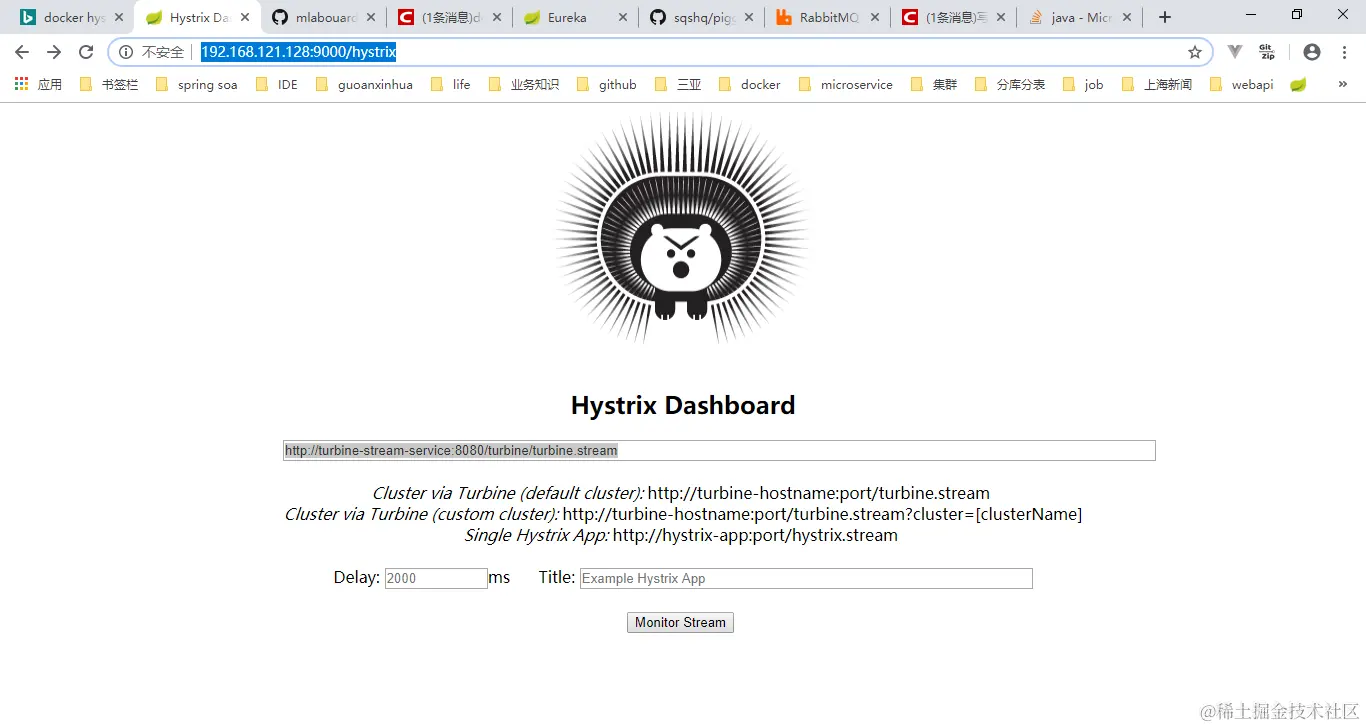Open the docker bookmark folder
Viewport: 1366px width, 728px height.
click(750, 84)
